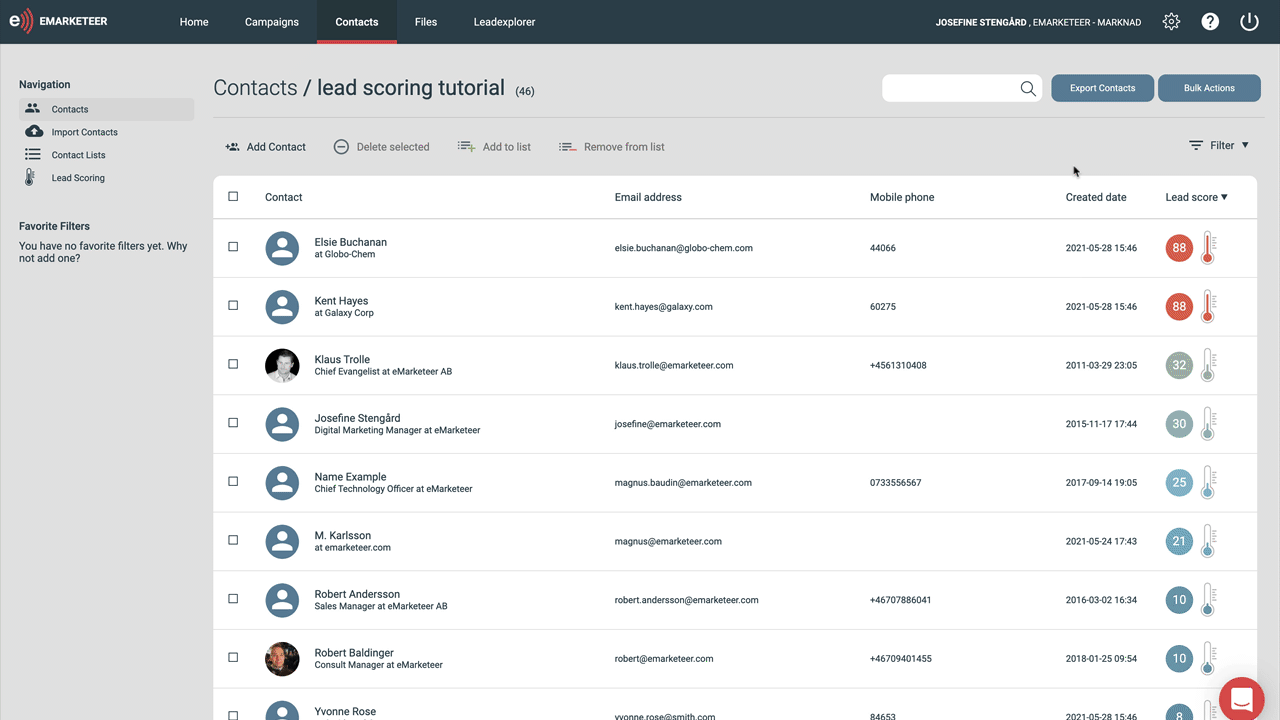Viewport: 1280px width, 720px height.
Task: Click thermometer icon in Elsie Buchanan row
Action: coord(1208,248)
